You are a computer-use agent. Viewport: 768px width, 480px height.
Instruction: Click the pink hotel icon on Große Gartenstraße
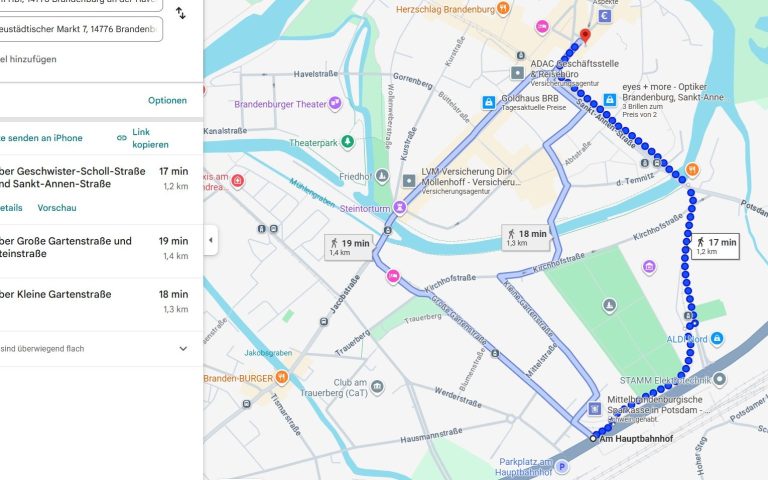point(393,276)
